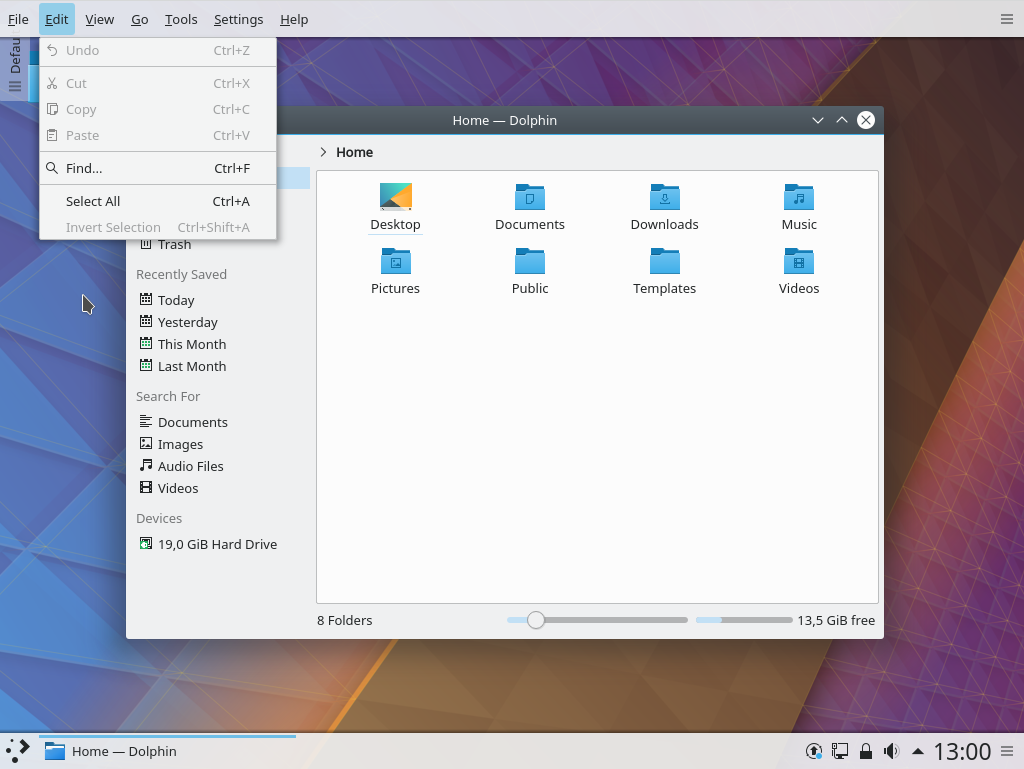Adjust the icon zoom slider

[x=536, y=620]
